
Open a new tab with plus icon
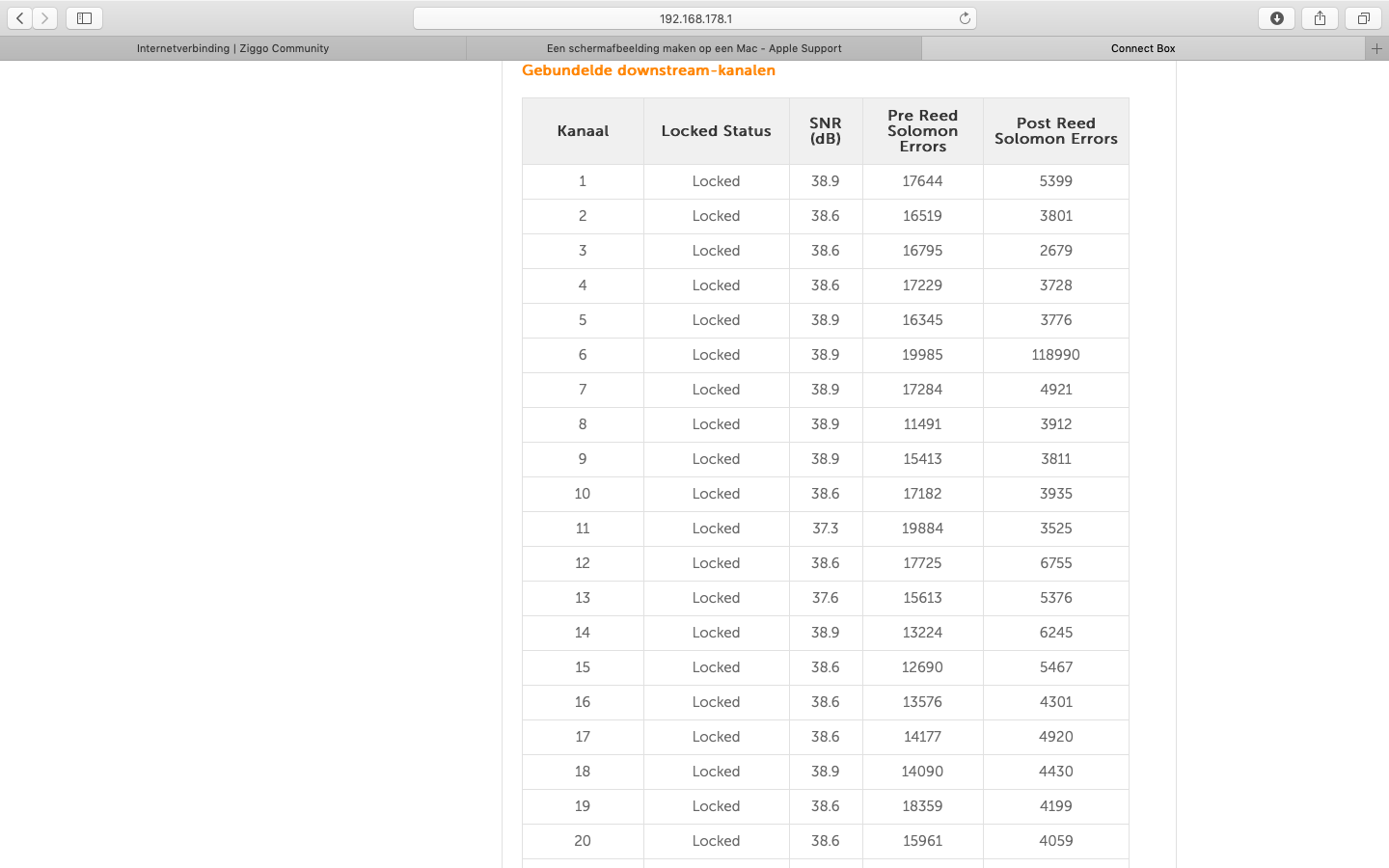point(1376,48)
